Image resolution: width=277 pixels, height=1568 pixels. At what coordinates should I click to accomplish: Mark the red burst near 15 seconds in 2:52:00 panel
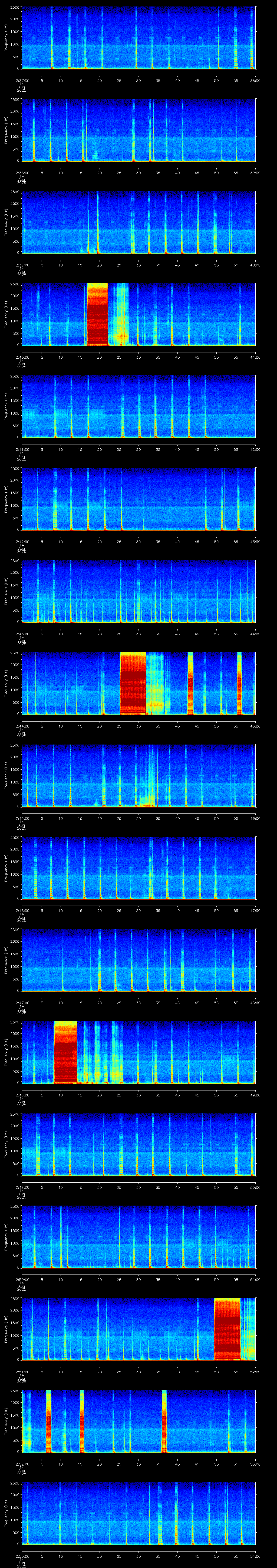click(x=82, y=1421)
